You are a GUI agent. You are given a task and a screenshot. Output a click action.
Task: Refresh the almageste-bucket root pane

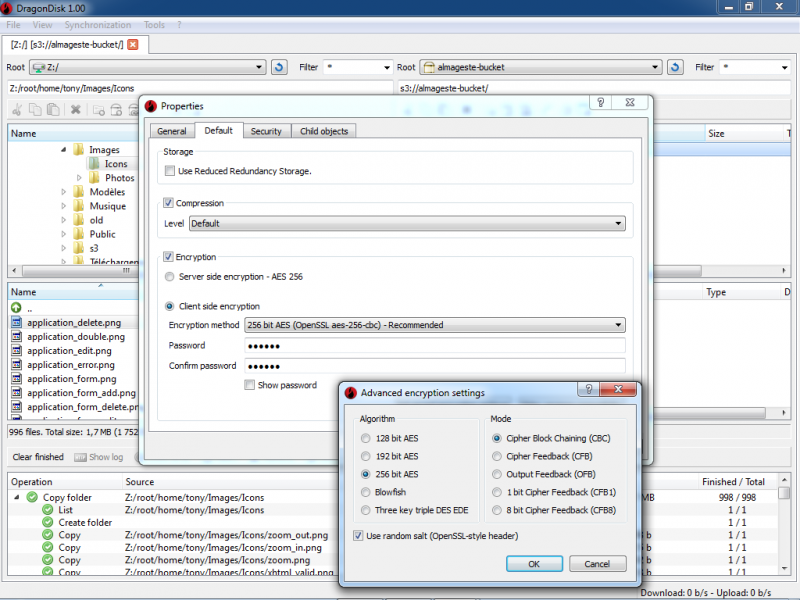click(x=674, y=67)
